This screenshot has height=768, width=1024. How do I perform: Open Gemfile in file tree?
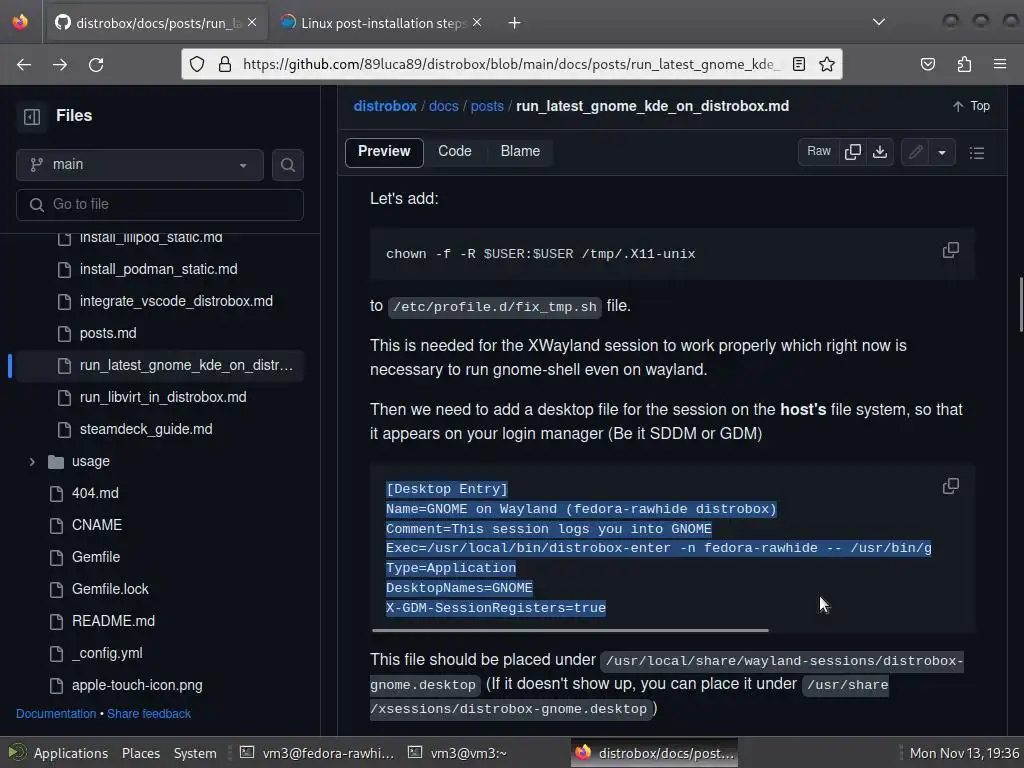coord(96,557)
